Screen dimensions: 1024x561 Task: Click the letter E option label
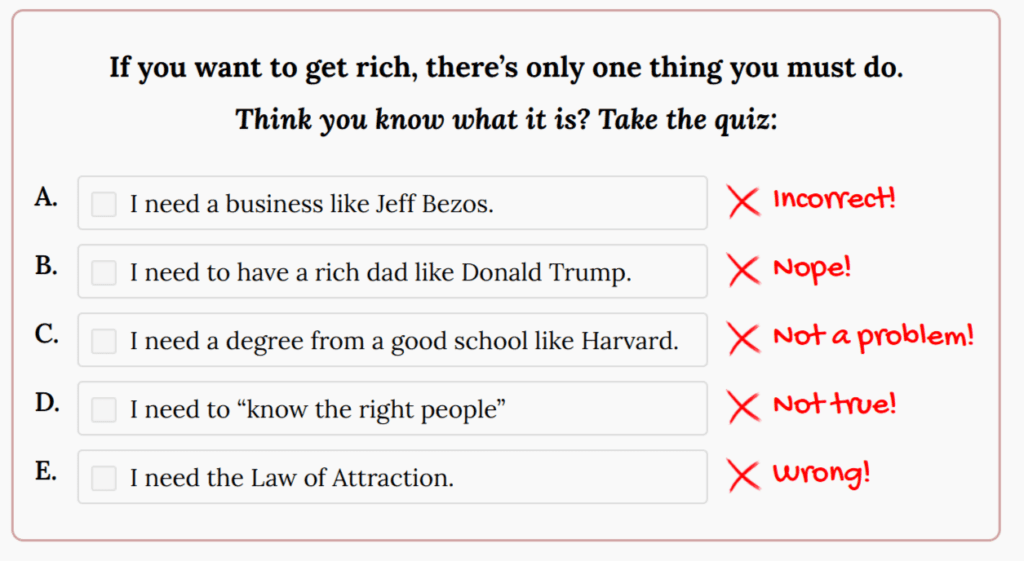pos(45,472)
